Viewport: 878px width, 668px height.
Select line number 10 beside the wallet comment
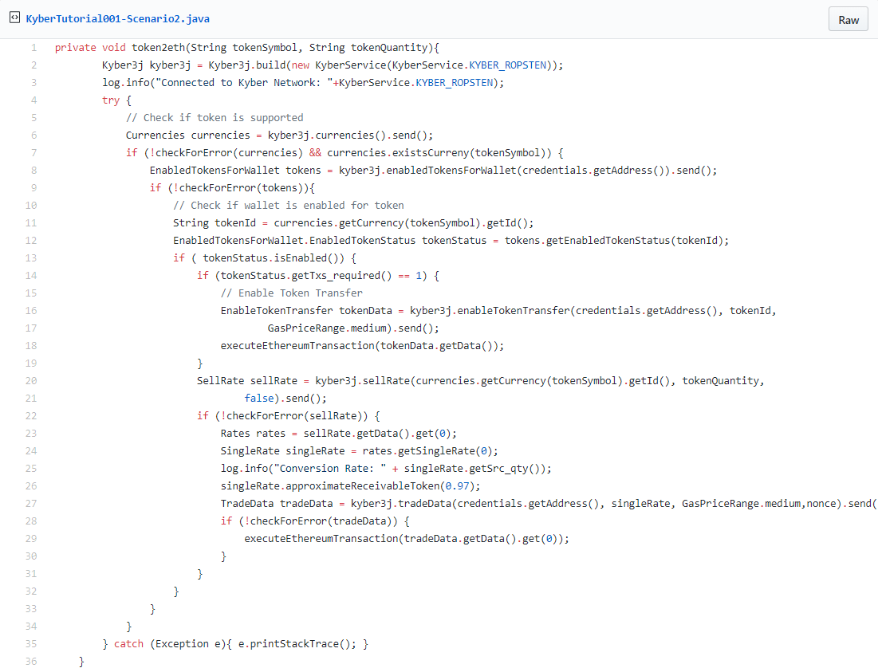point(31,205)
